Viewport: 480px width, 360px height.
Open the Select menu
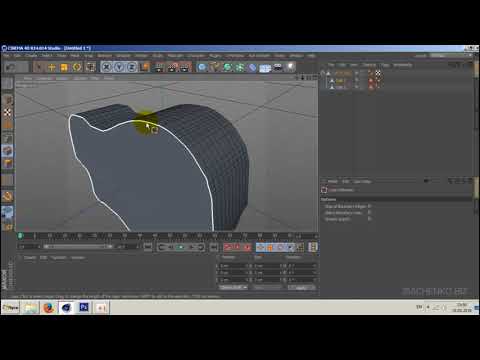pyautogui.click(x=47, y=56)
